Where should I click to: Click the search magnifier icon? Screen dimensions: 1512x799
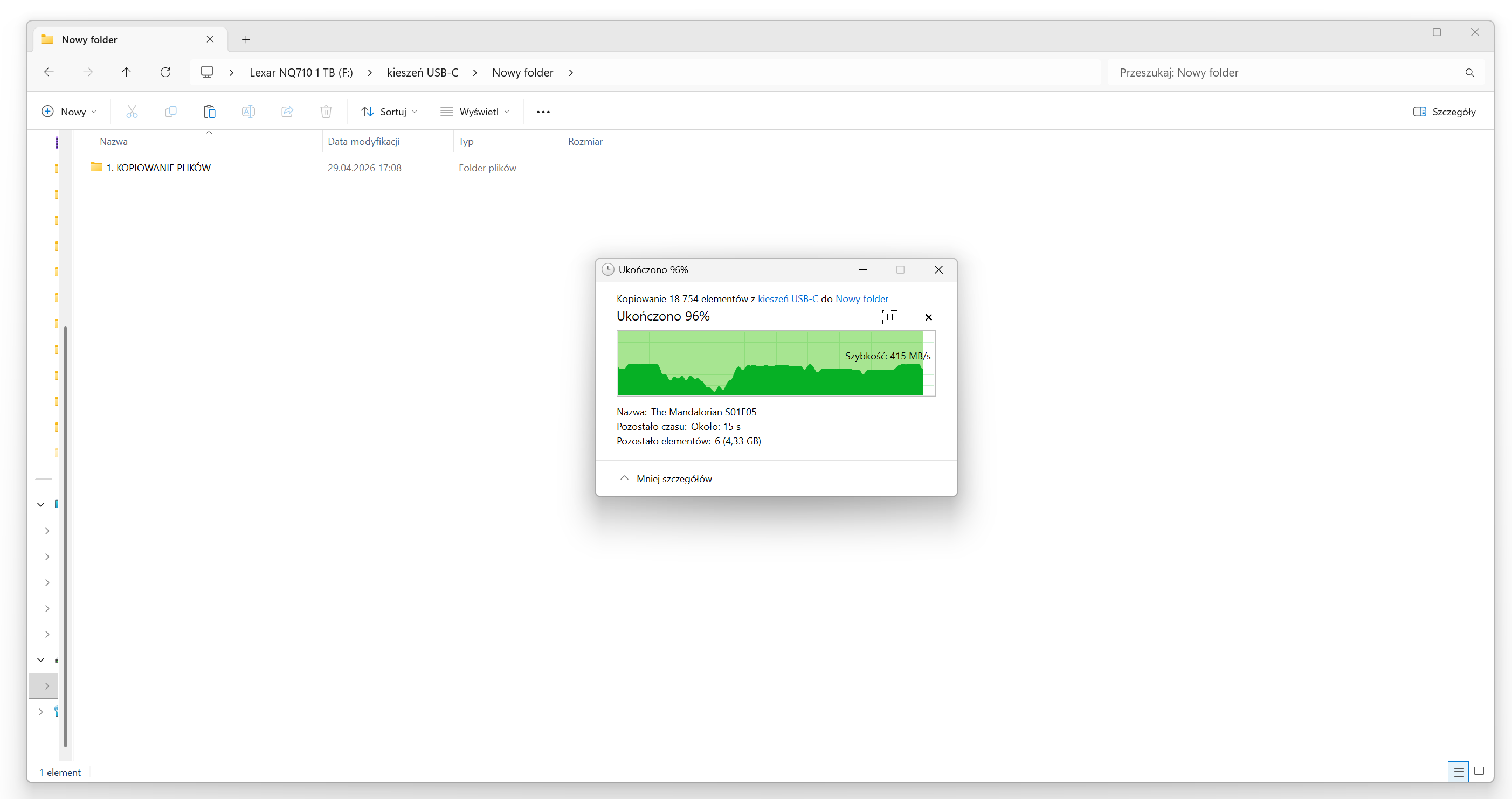(1469, 73)
